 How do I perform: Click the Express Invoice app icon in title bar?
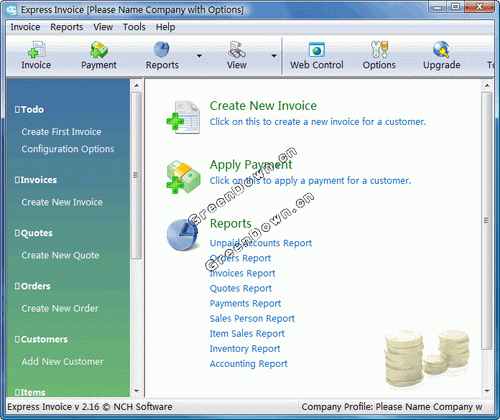(12, 10)
